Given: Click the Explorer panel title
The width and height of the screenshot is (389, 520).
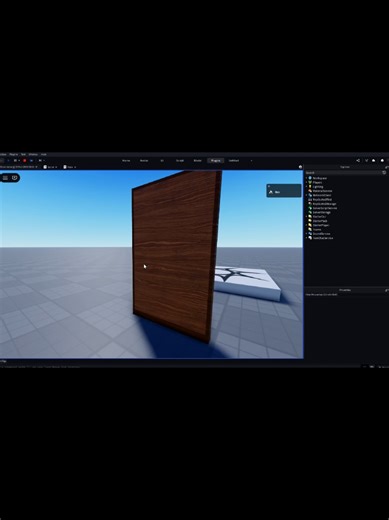Looking at the screenshot, I should pyautogui.click(x=345, y=167).
